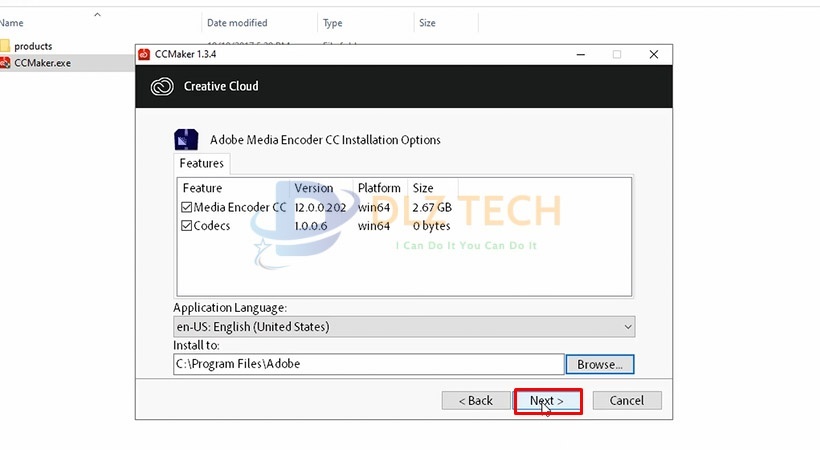Click the Feature column header
Viewport: 820px width, 450px height.
coord(202,188)
